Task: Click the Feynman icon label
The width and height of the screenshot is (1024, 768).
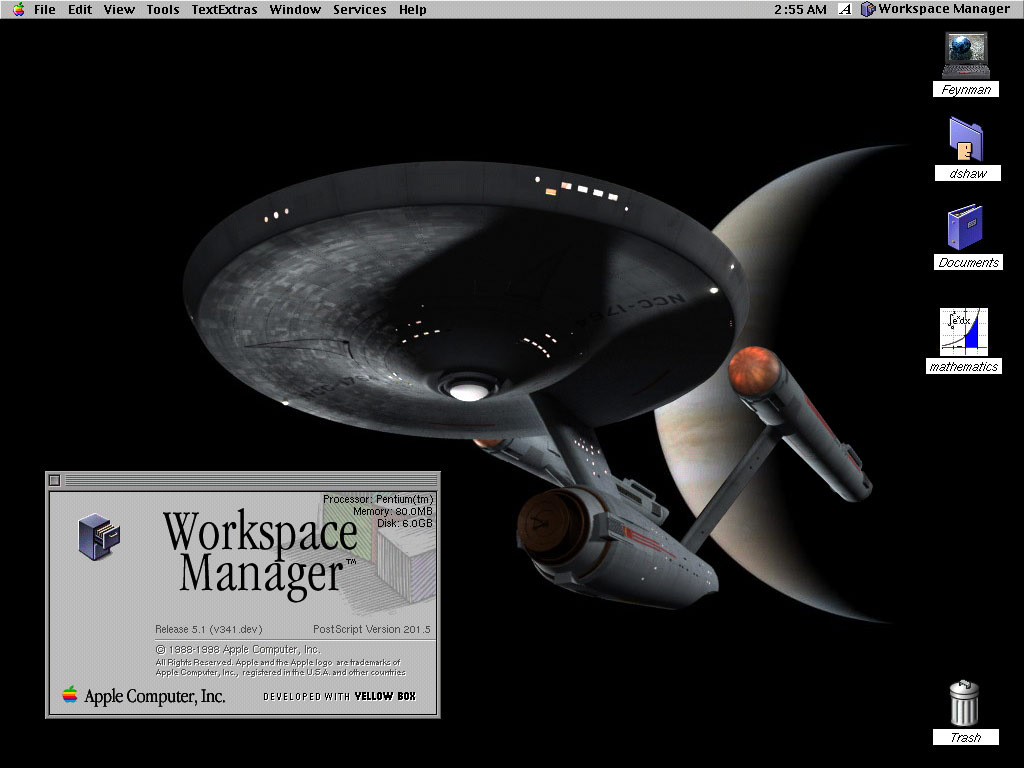Action: click(966, 89)
